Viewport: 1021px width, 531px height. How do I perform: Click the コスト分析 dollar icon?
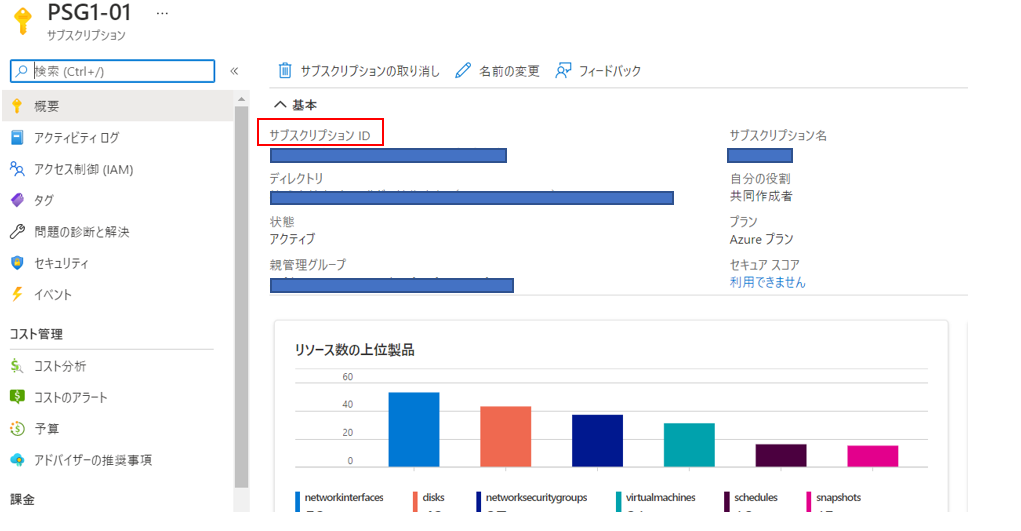pos(18,366)
